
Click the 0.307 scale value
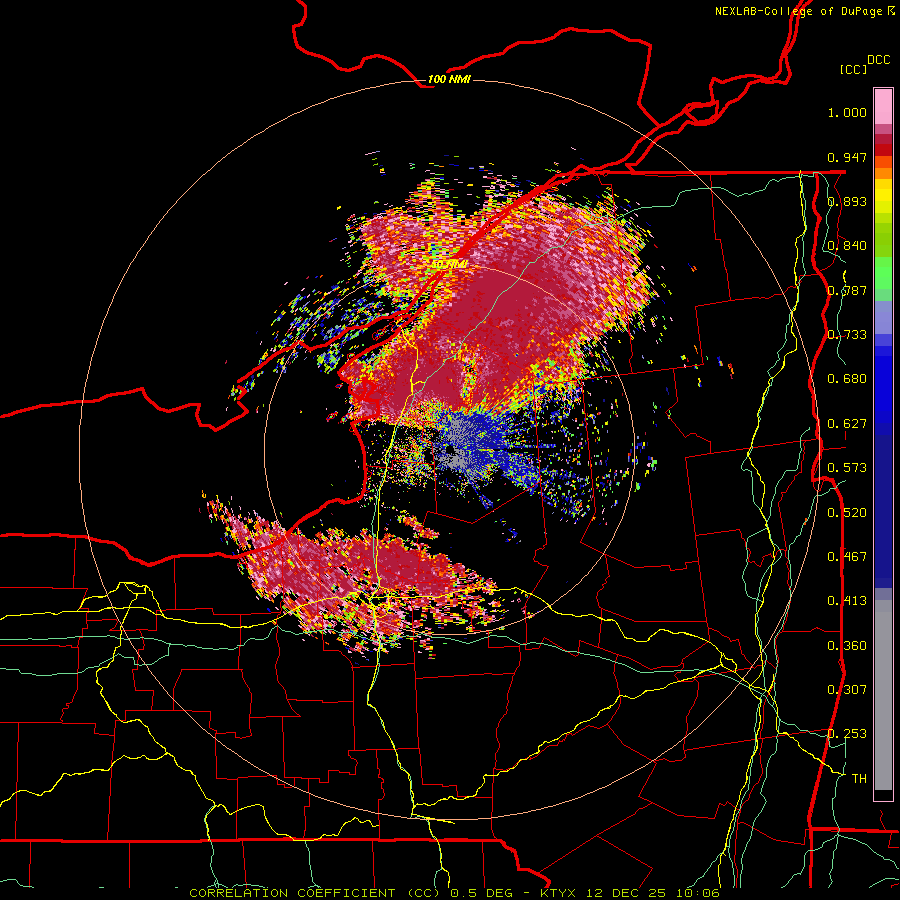(847, 690)
